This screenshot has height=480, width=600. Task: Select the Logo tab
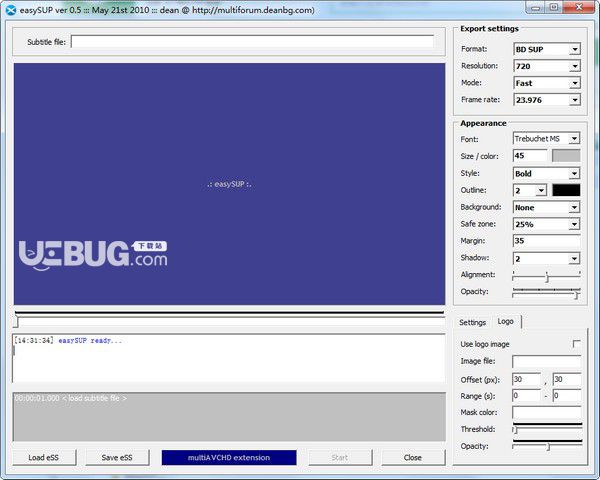coord(505,322)
